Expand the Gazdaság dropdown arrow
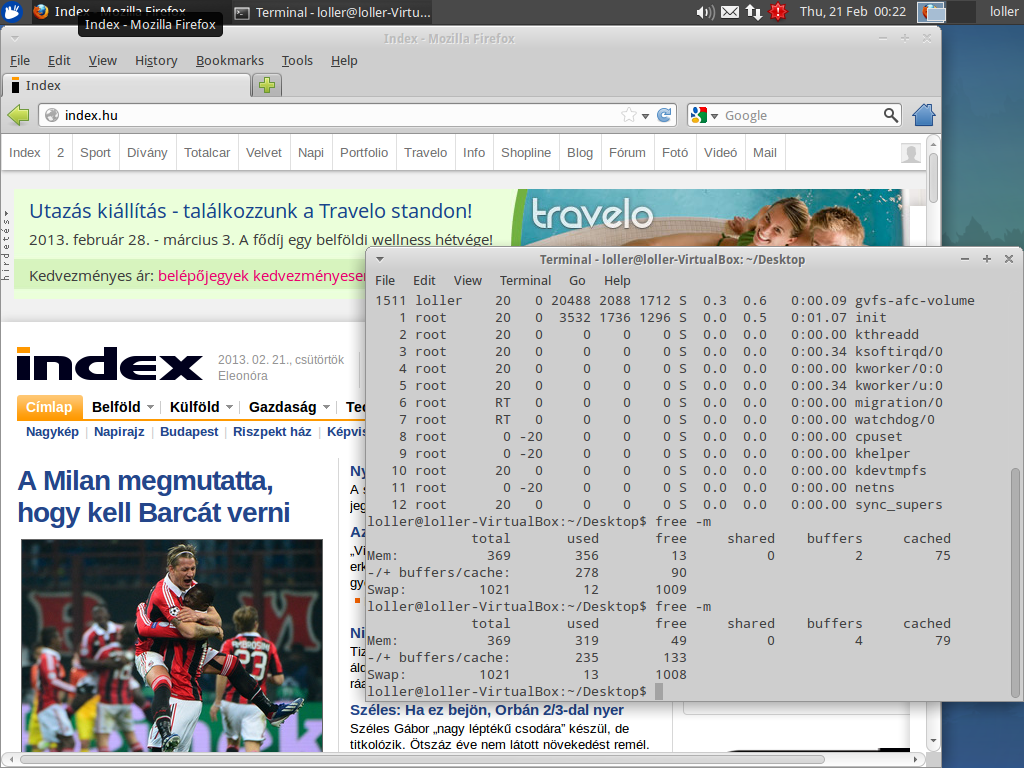 tap(327, 407)
